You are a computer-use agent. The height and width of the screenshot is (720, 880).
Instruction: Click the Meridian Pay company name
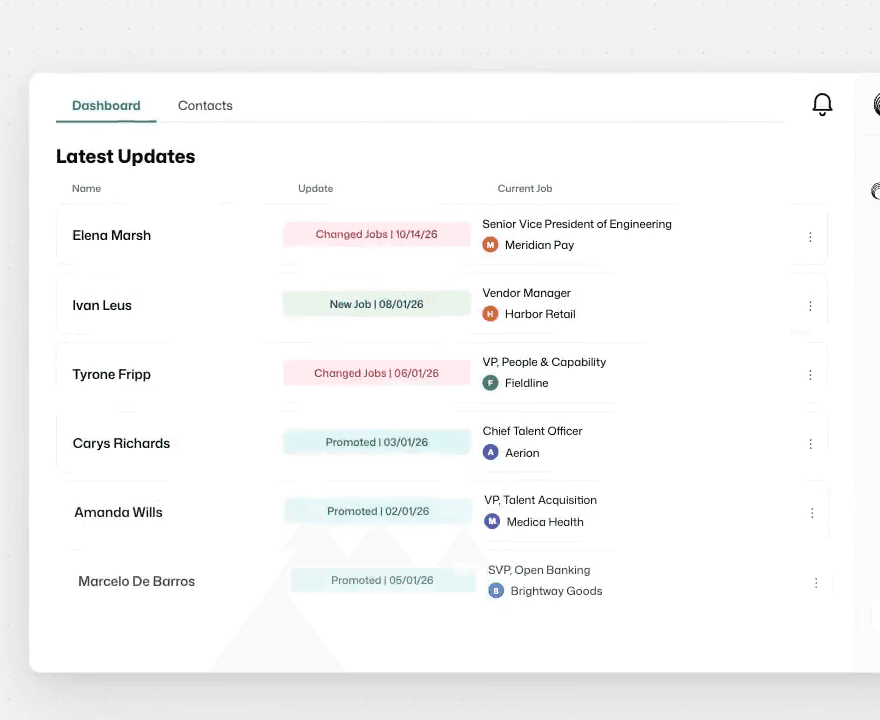539,245
